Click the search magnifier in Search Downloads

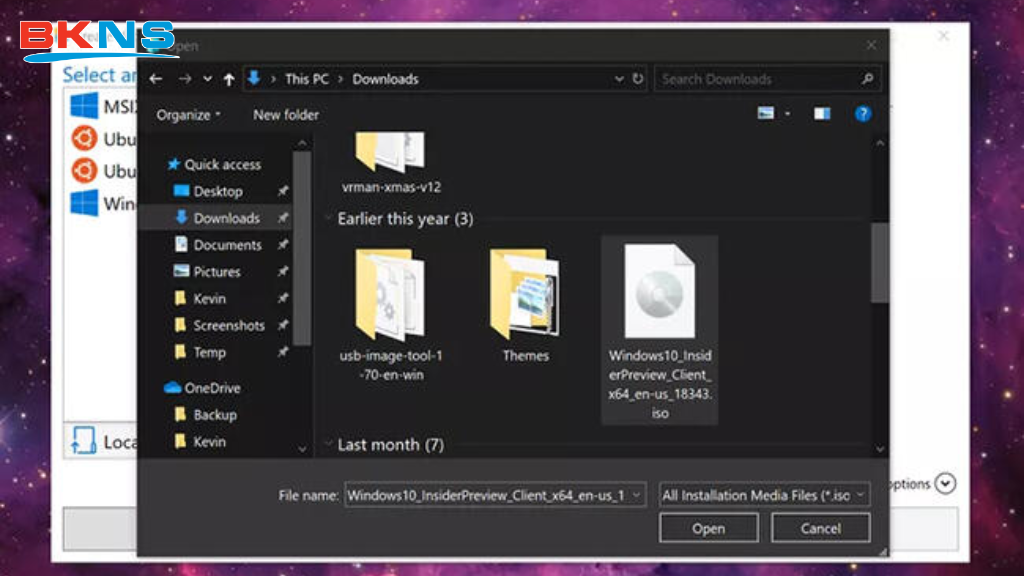click(869, 78)
